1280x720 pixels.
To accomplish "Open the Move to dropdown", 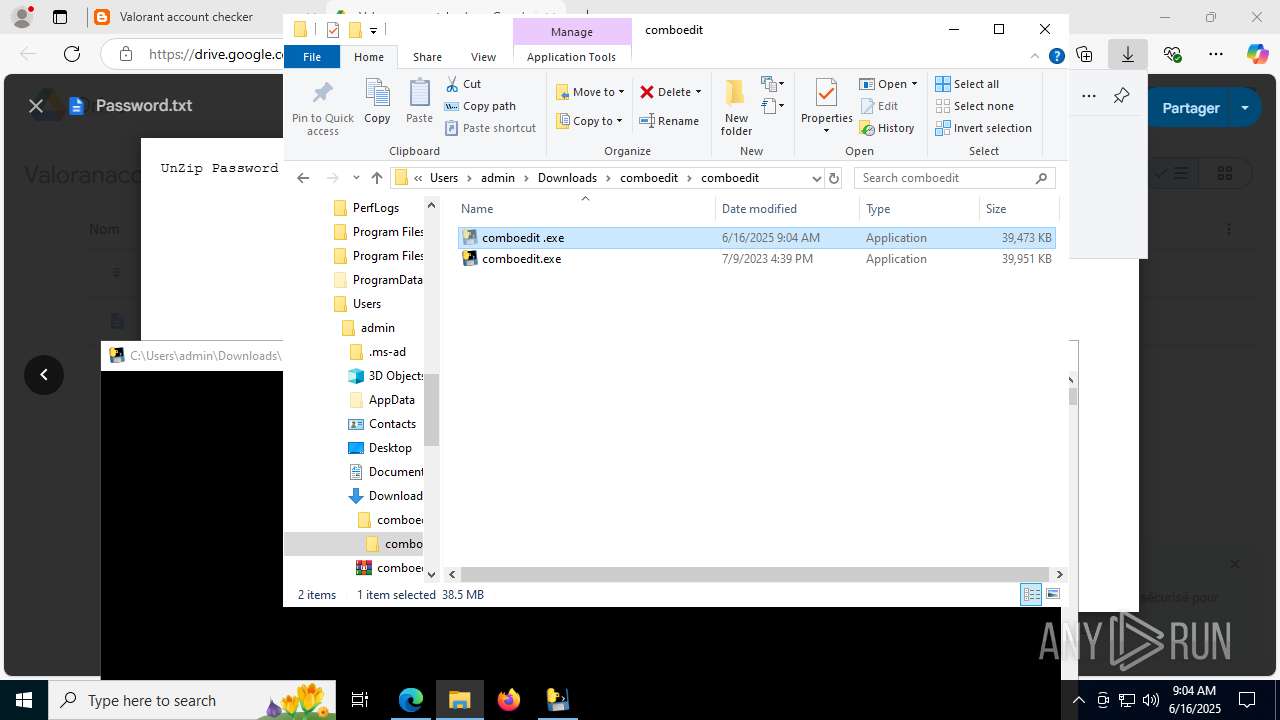I will coord(590,92).
